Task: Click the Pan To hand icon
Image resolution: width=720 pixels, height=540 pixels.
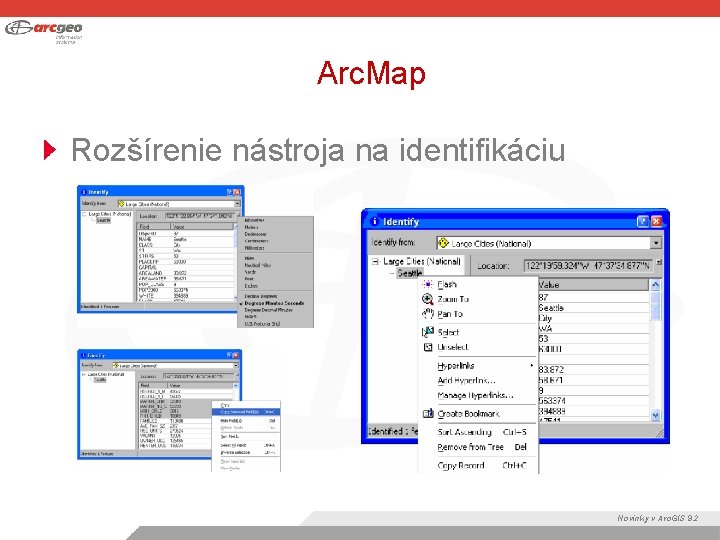Action: [x=428, y=314]
